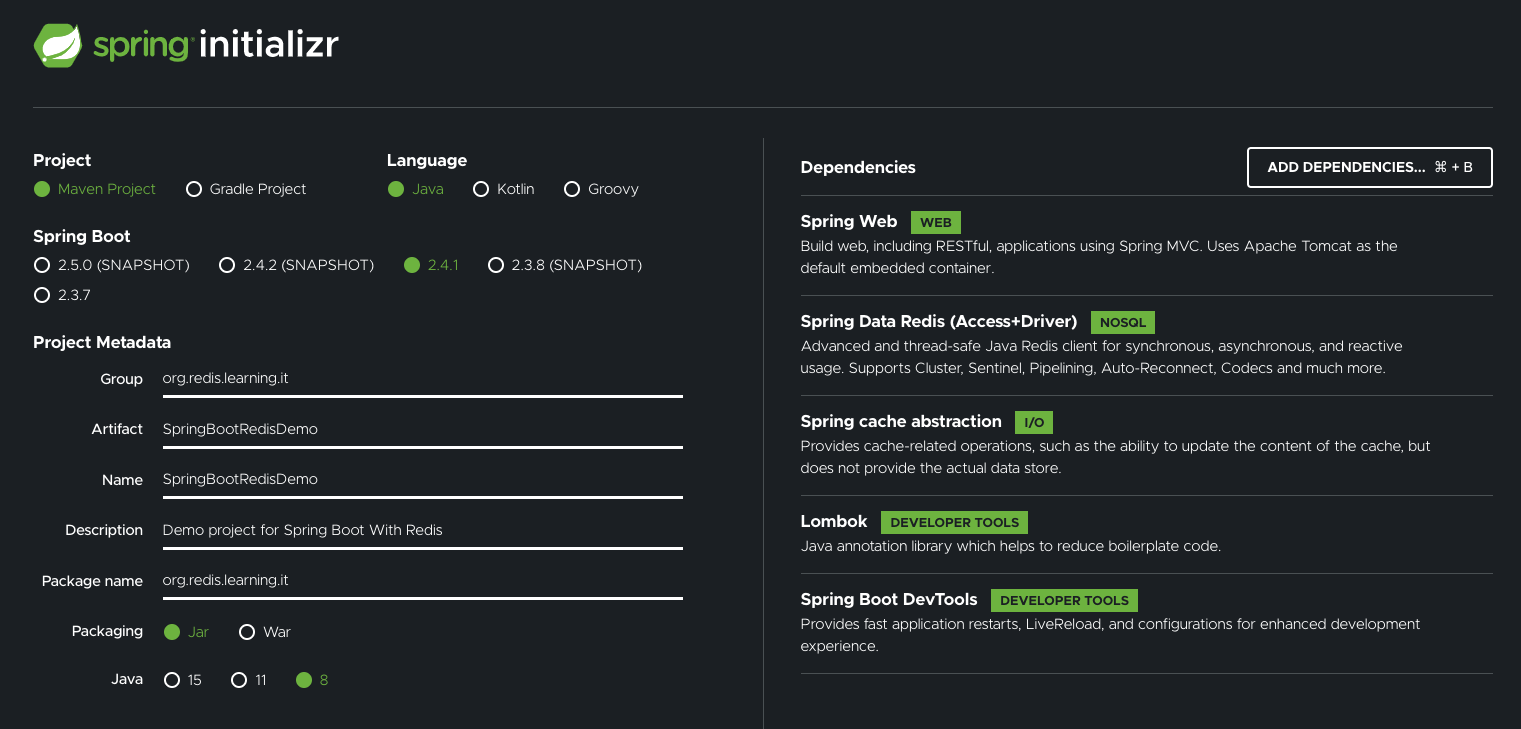Click the Spring Web description text

(1099, 257)
